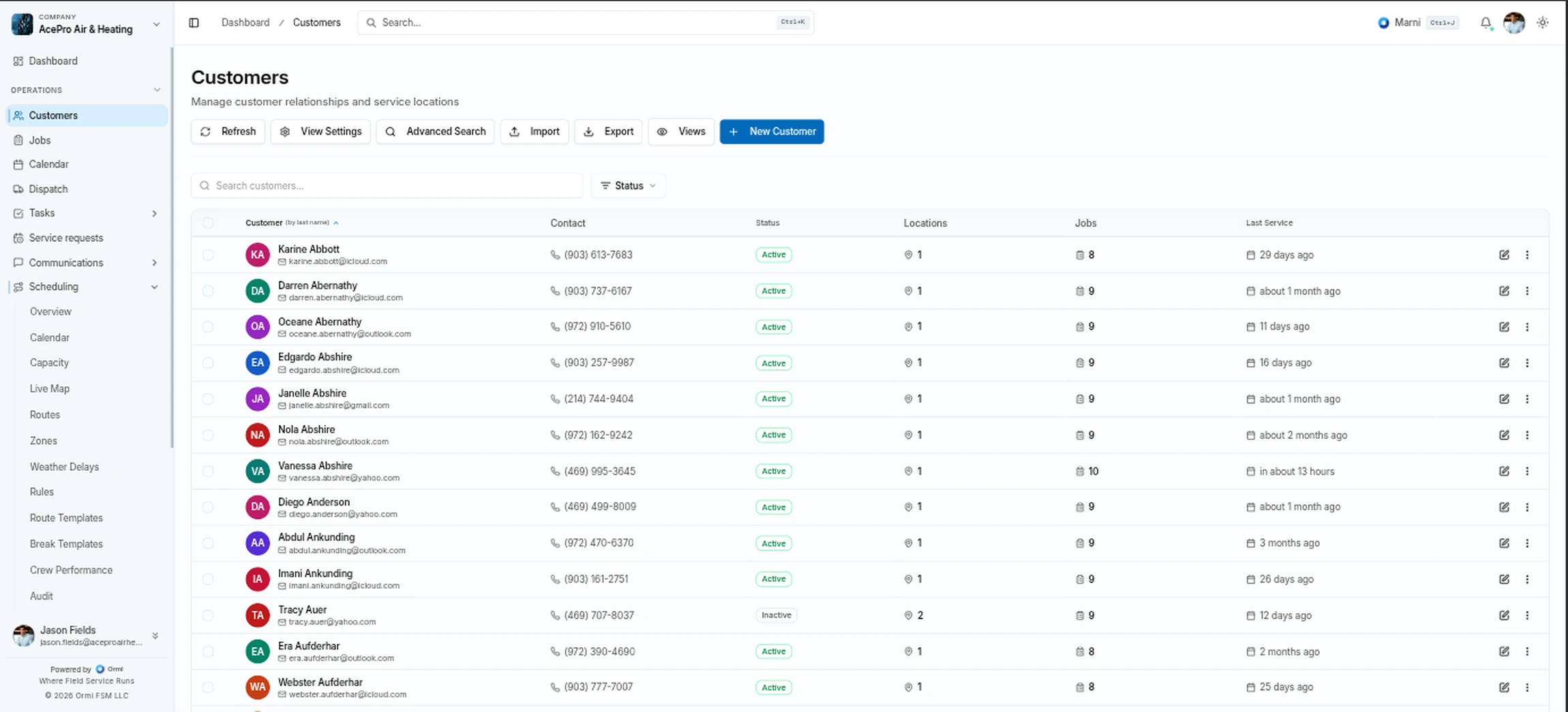Viewport: 1568px width, 712px height.
Task: Open the Views button
Action: [x=681, y=131]
